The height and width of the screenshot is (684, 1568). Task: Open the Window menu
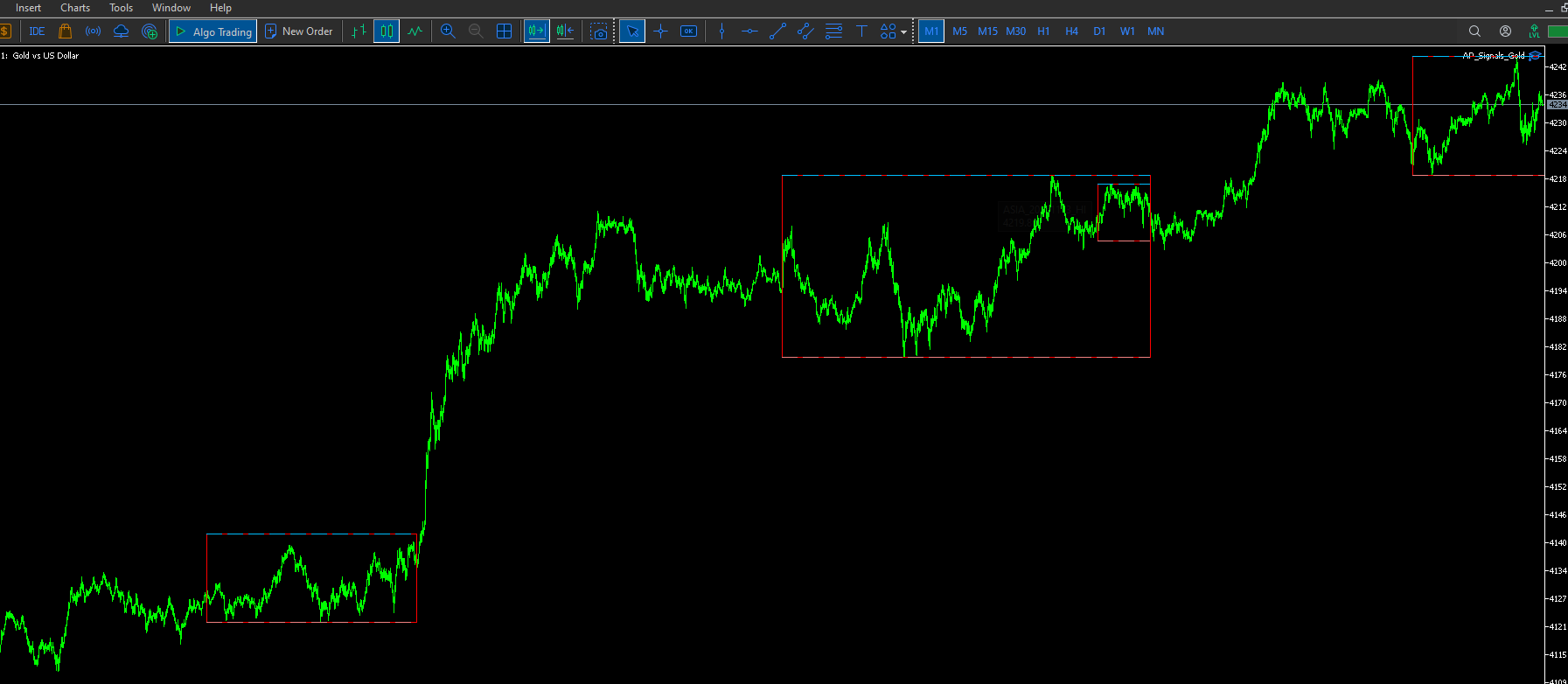point(171,8)
